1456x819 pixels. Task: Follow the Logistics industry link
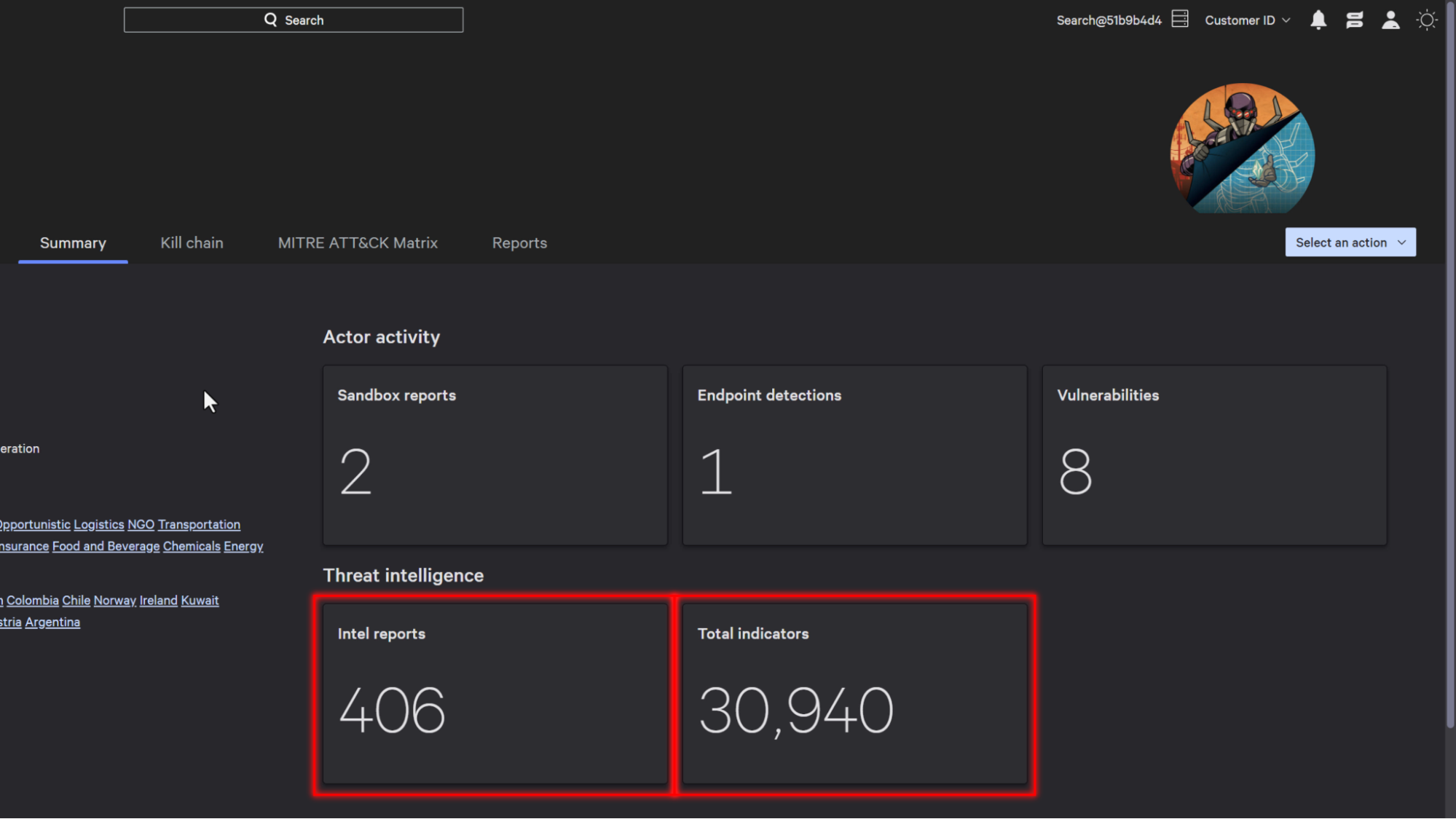point(99,524)
